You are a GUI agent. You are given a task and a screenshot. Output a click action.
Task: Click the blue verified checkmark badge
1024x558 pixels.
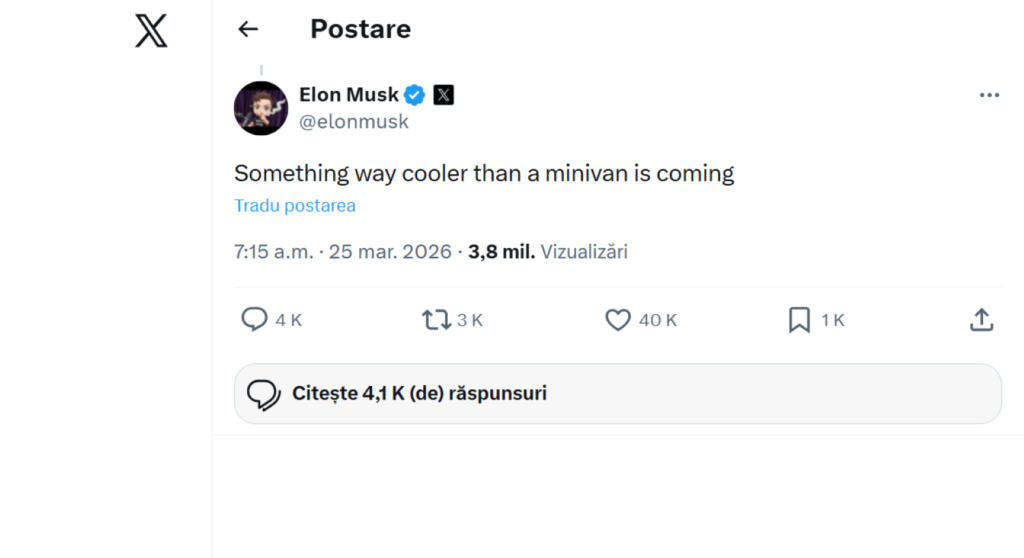[x=415, y=96]
